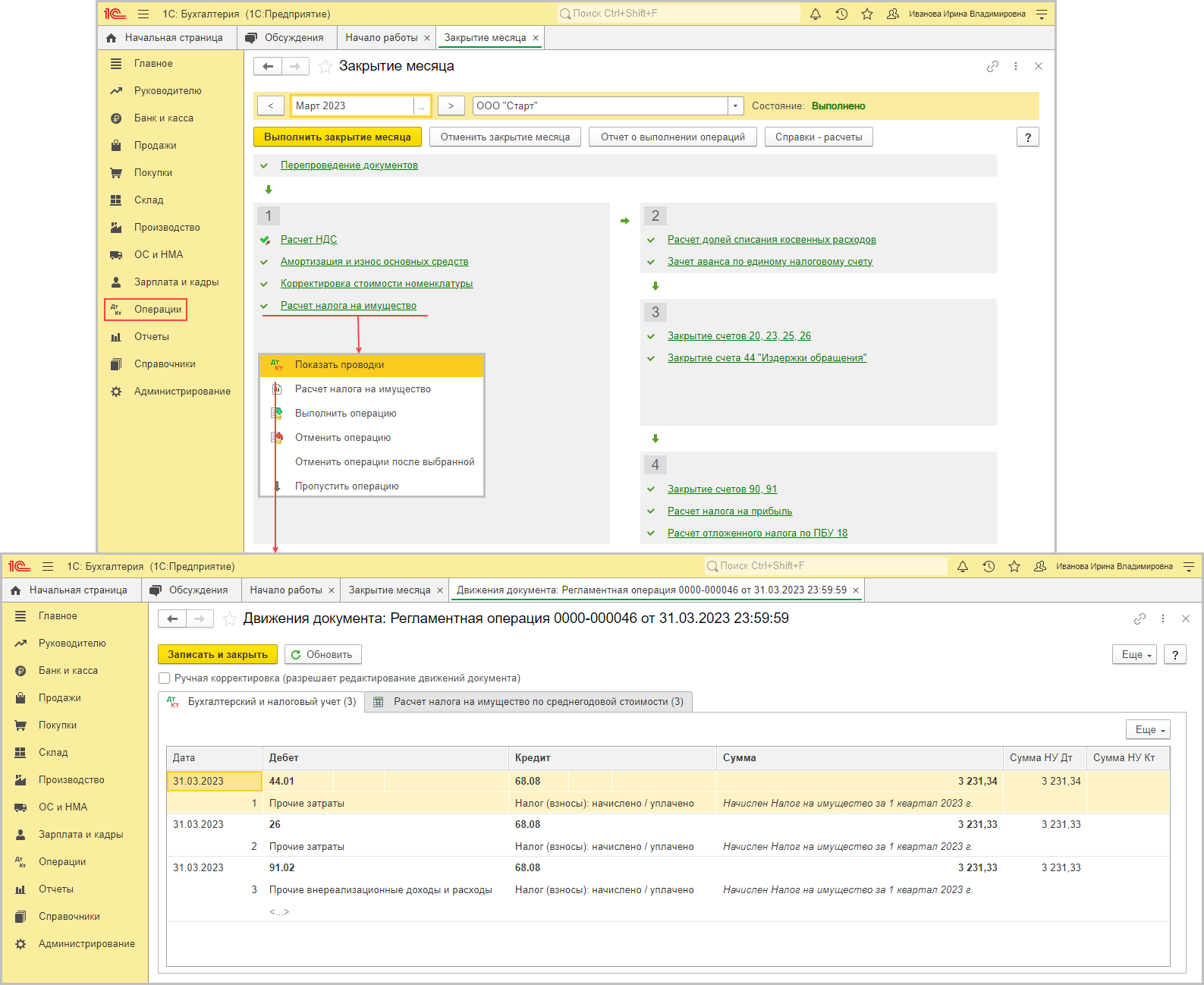
Task: Open notifications bell in top window
Action: point(816,14)
